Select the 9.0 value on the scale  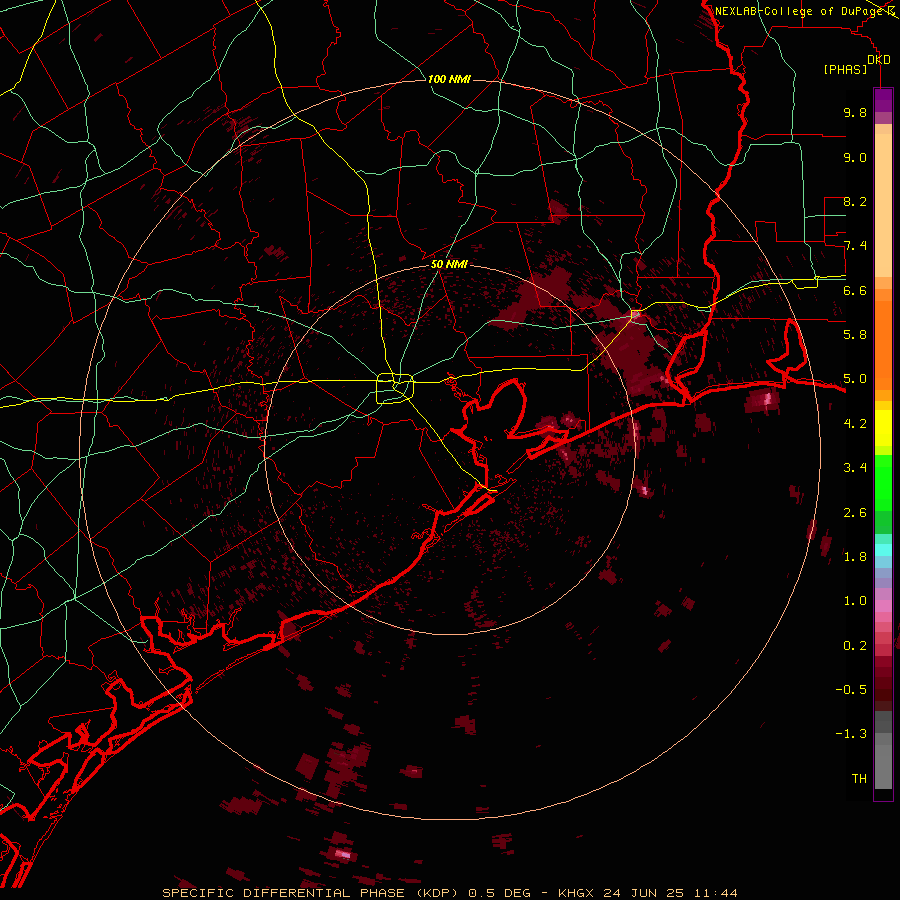[855, 157]
